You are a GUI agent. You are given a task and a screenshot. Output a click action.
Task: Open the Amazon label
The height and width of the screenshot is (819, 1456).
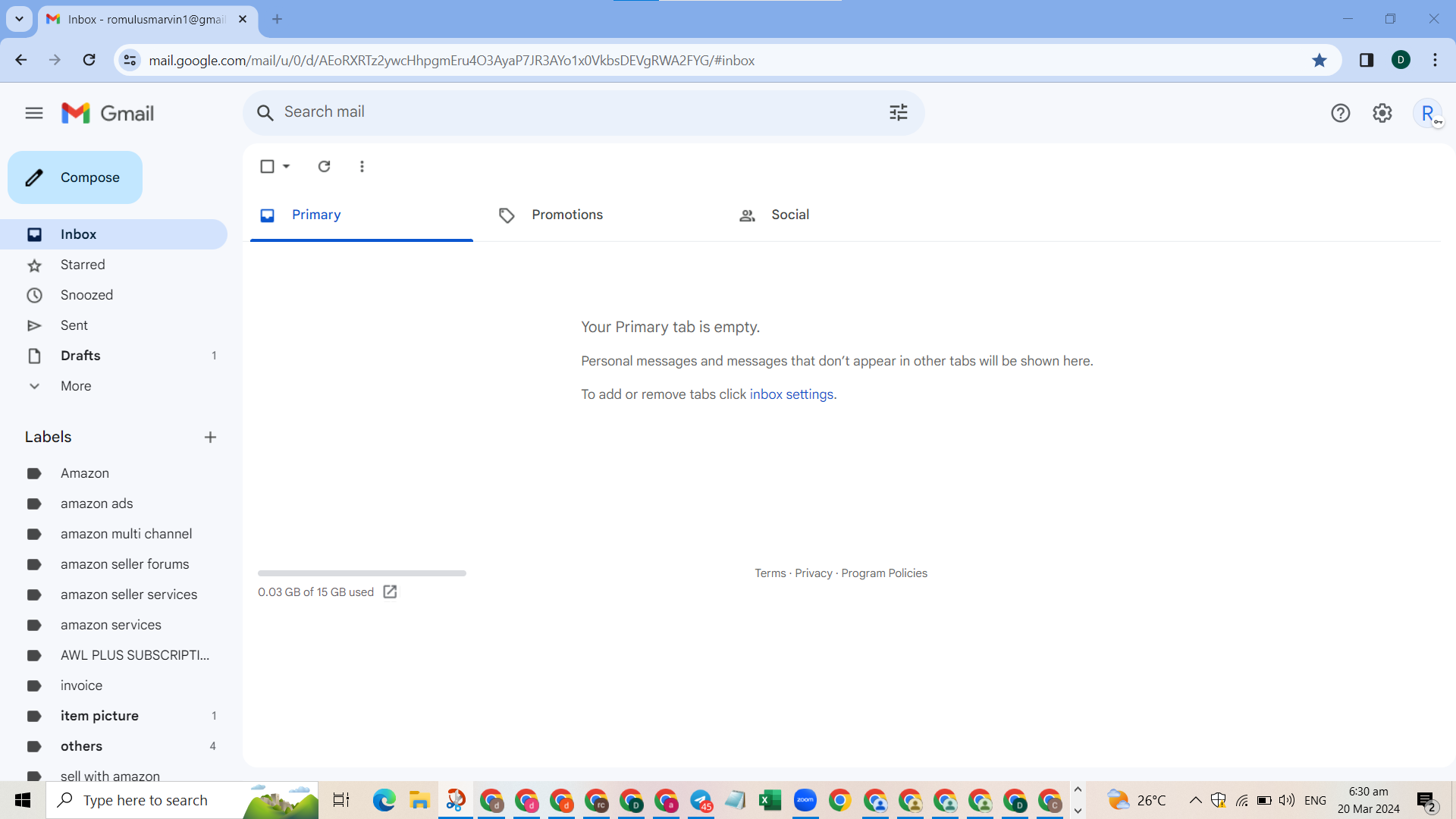coord(114,473)
